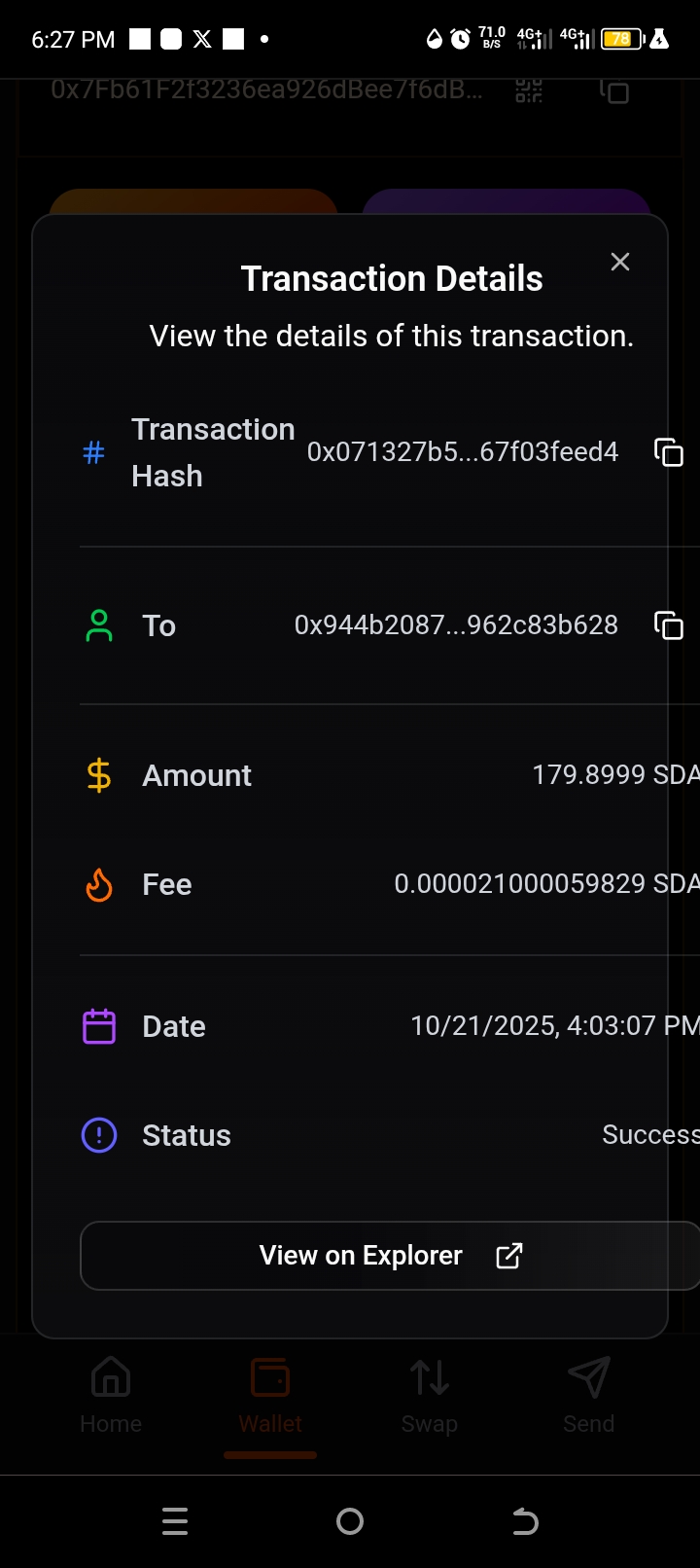700x1568 pixels.
Task: Tap the flame icon beside Fee
Action: [x=99, y=885]
